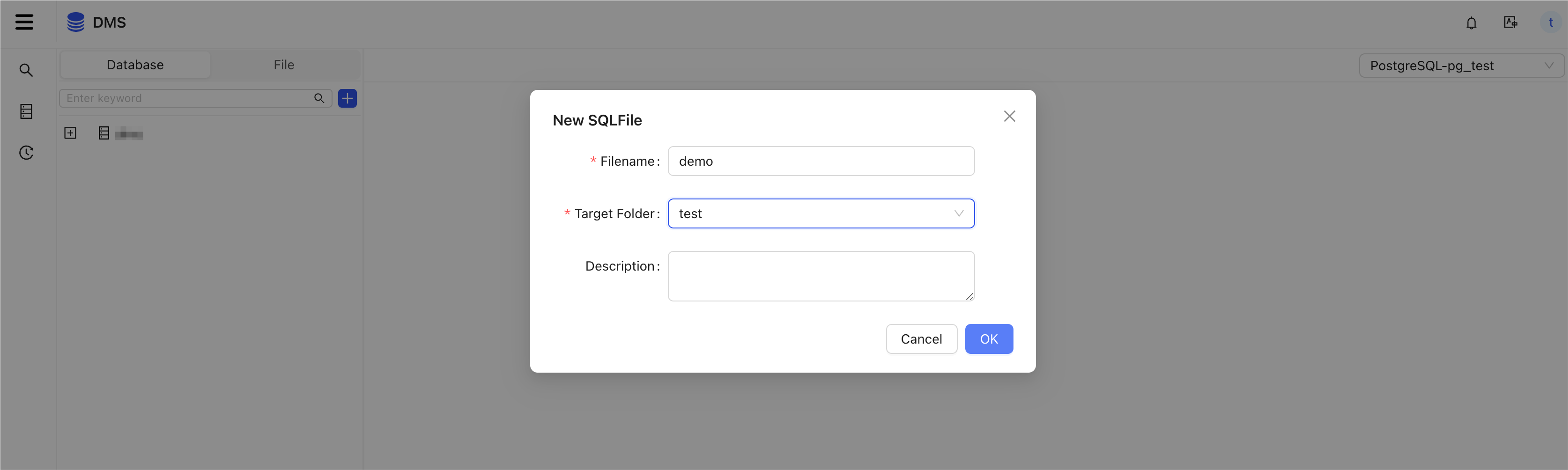This screenshot has width=1568, height=470.
Task: Open the language switch icon
Action: pyautogui.click(x=1510, y=22)
